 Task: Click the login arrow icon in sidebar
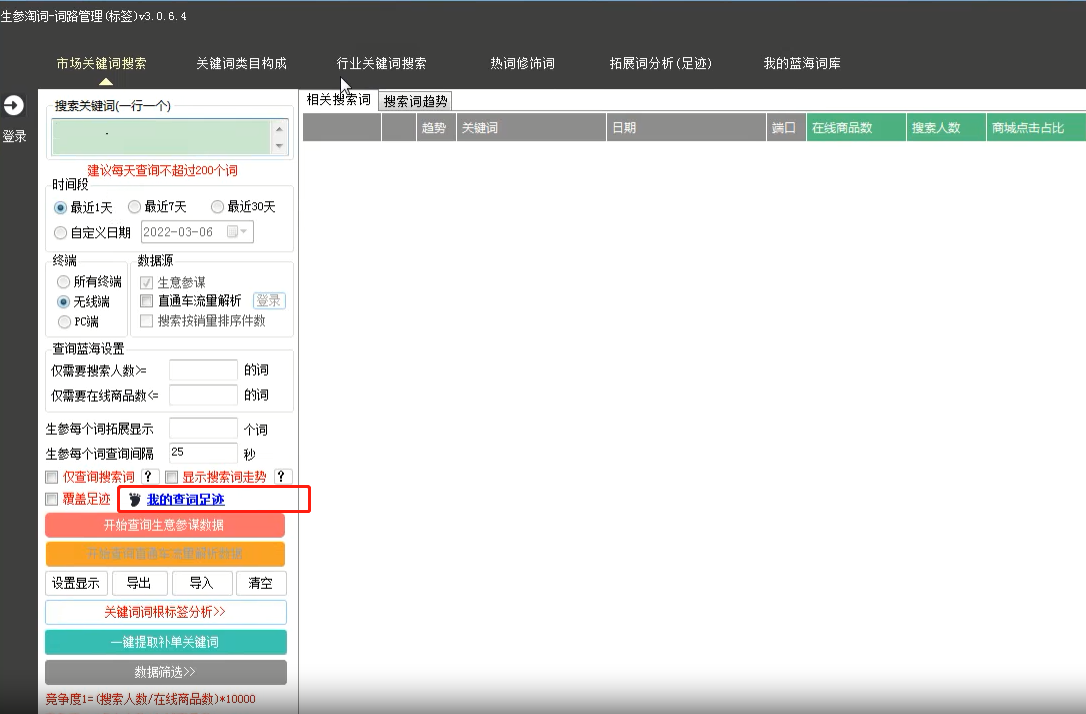click(13, 105)
